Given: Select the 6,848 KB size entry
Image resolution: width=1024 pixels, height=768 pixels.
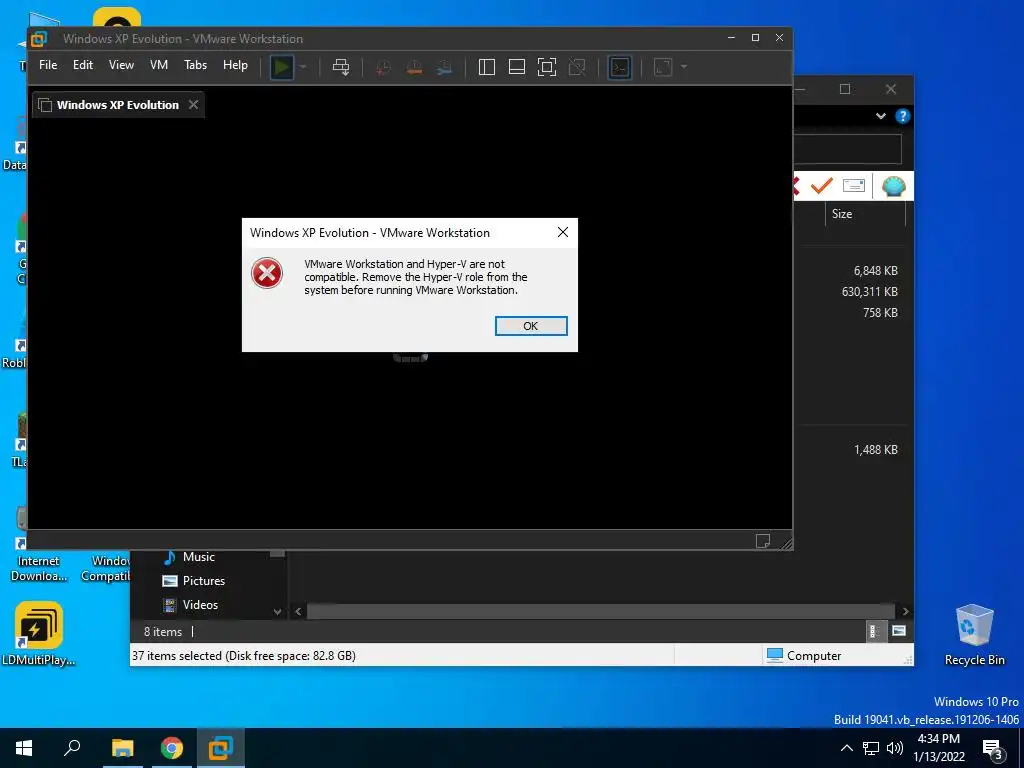Looking at the screenshot, I should coord(875,270).
